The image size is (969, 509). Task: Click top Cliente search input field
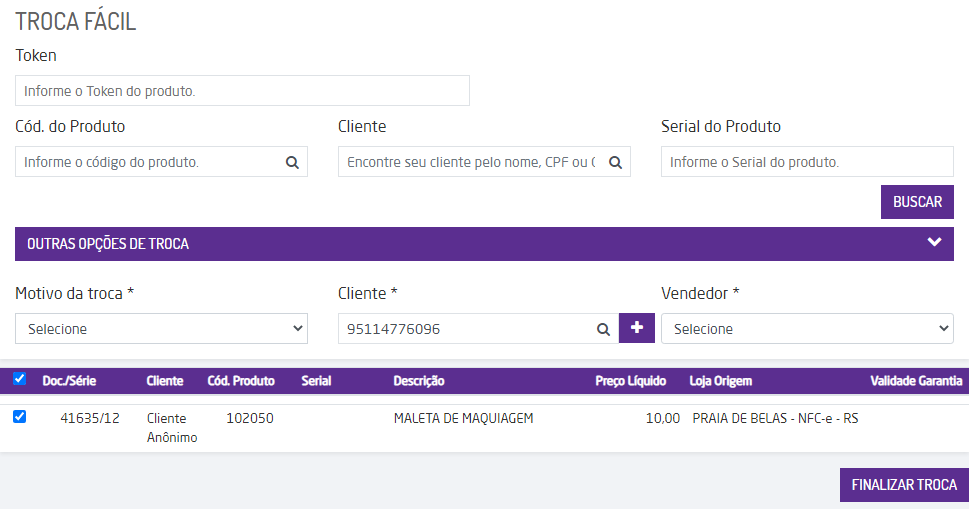coord(470,162)
